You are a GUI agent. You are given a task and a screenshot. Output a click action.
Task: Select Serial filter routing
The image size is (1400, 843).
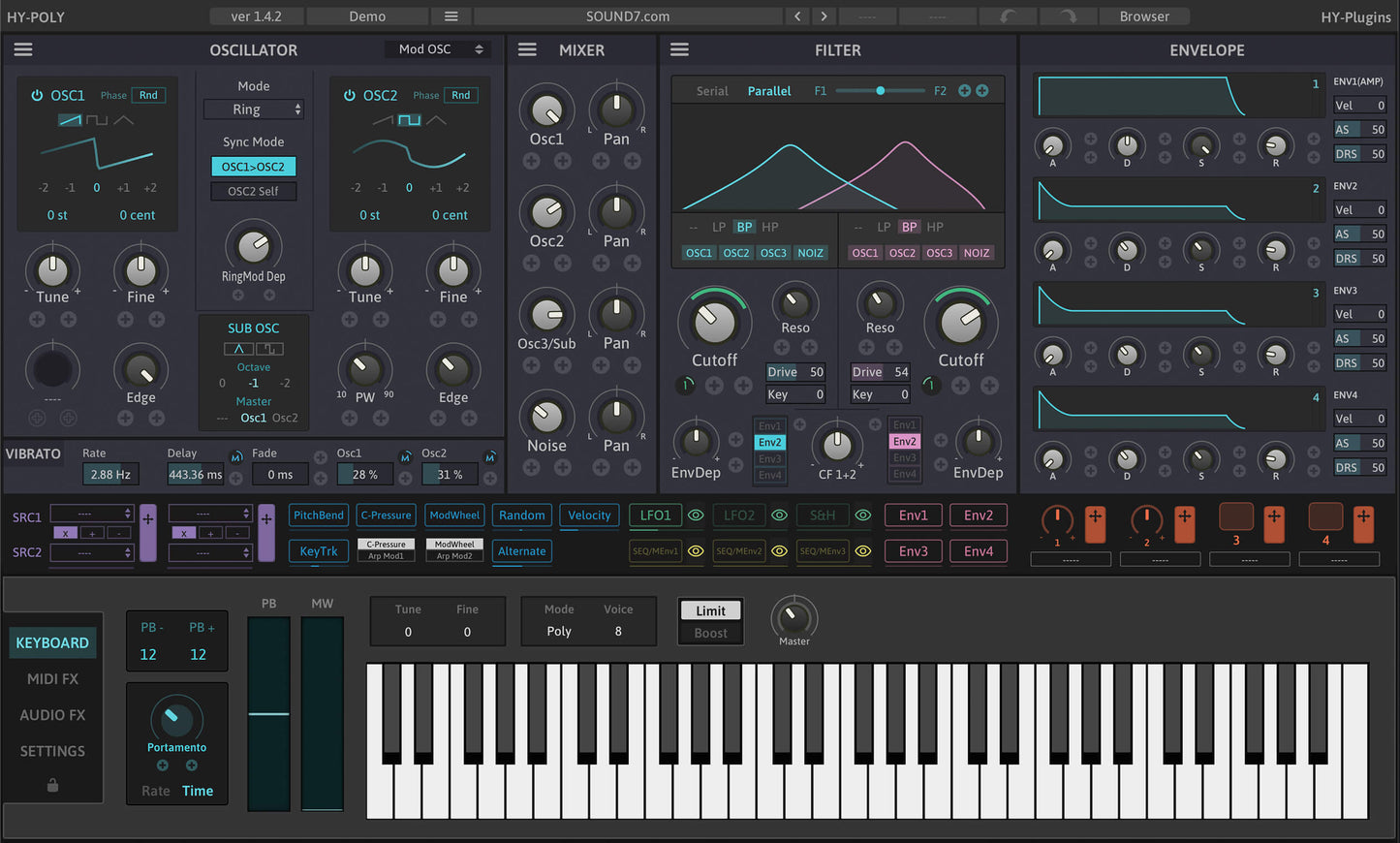tap(712, 91)
